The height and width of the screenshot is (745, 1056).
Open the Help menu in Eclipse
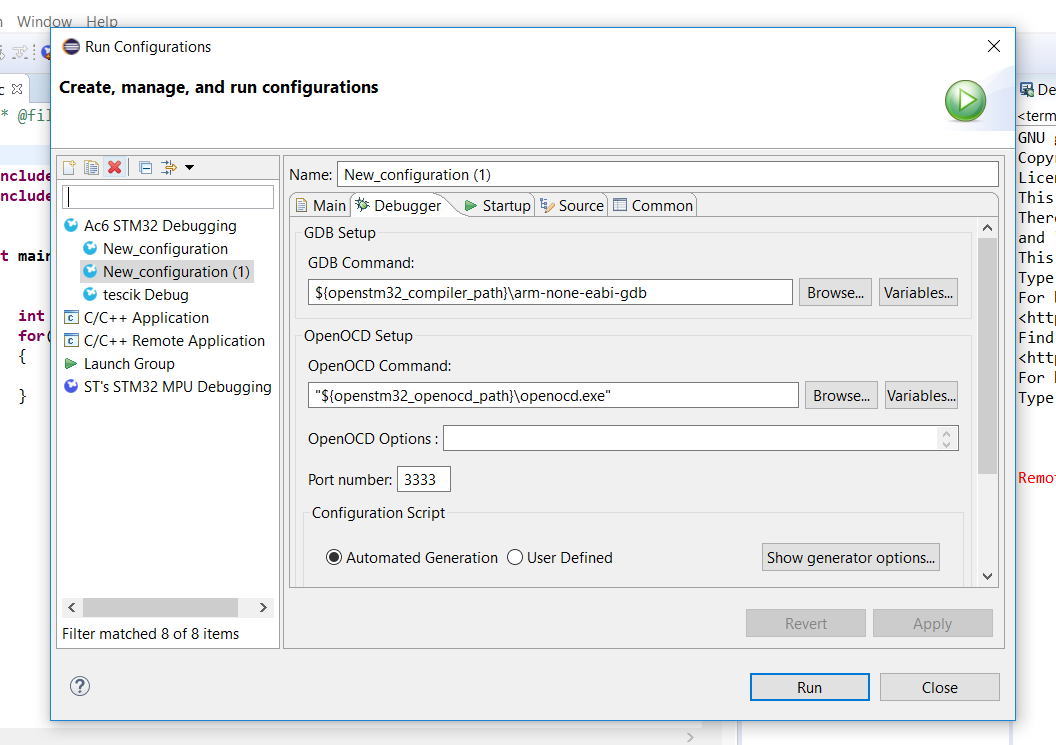(102, 22)
